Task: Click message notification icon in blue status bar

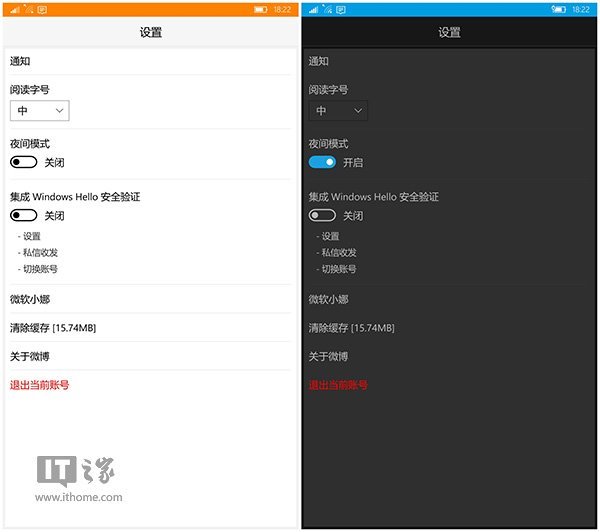Action: click(x=341, y=10)
